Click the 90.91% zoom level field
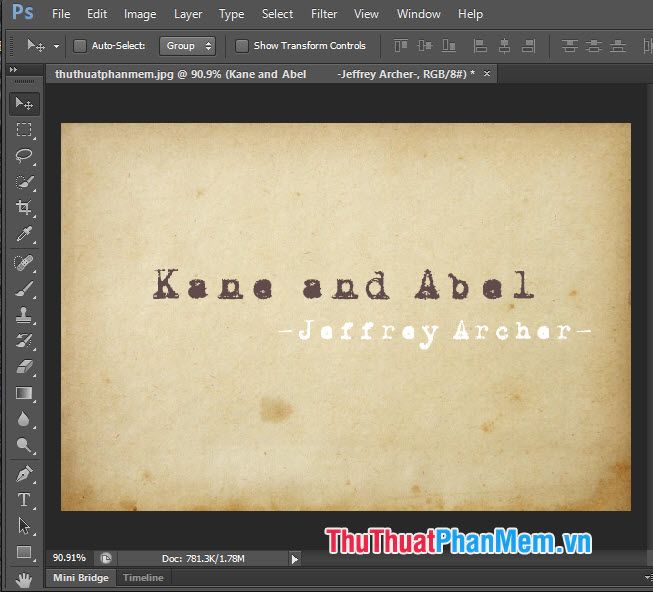 tap(69, 558)
